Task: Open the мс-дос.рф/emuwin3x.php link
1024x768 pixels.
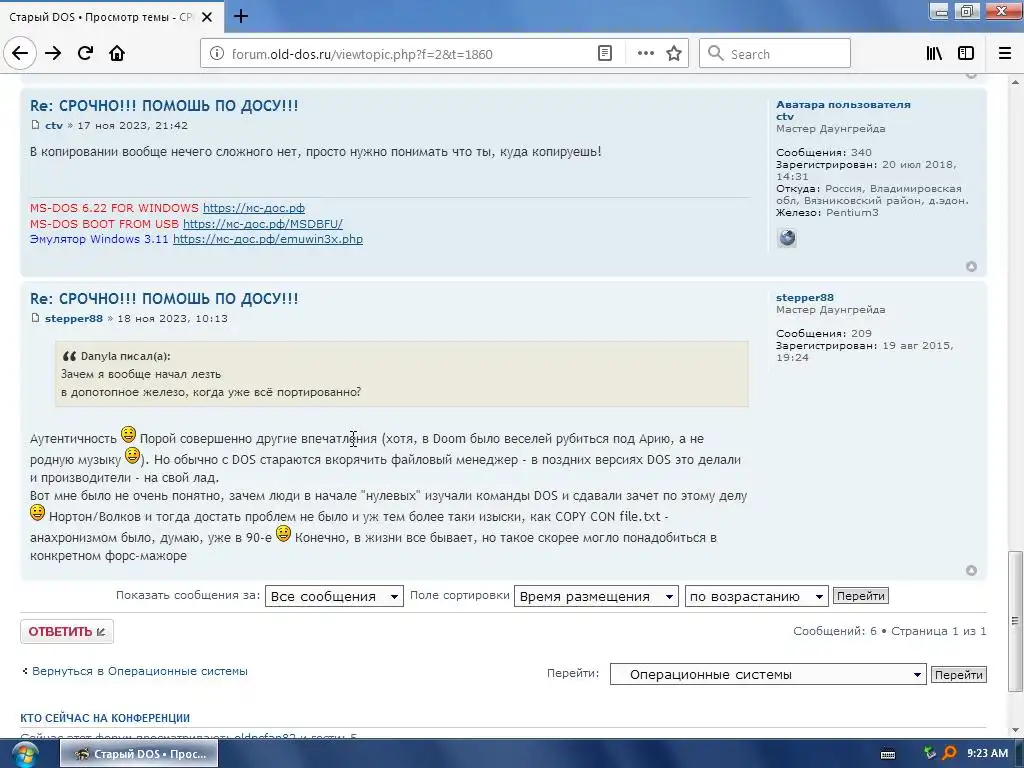Action: click(x=268, y=239)
